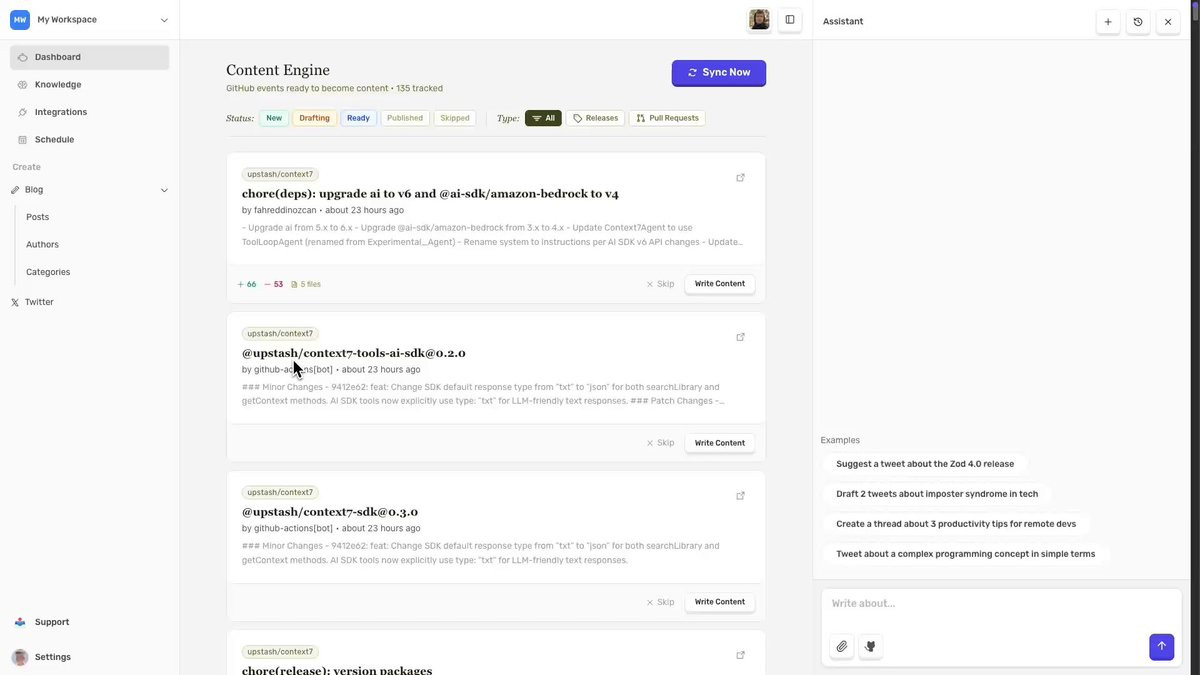This screenshot has height=675, width=1200.
Task: Open the Dashboard sidebar item
Action: [x=90, y=57]
